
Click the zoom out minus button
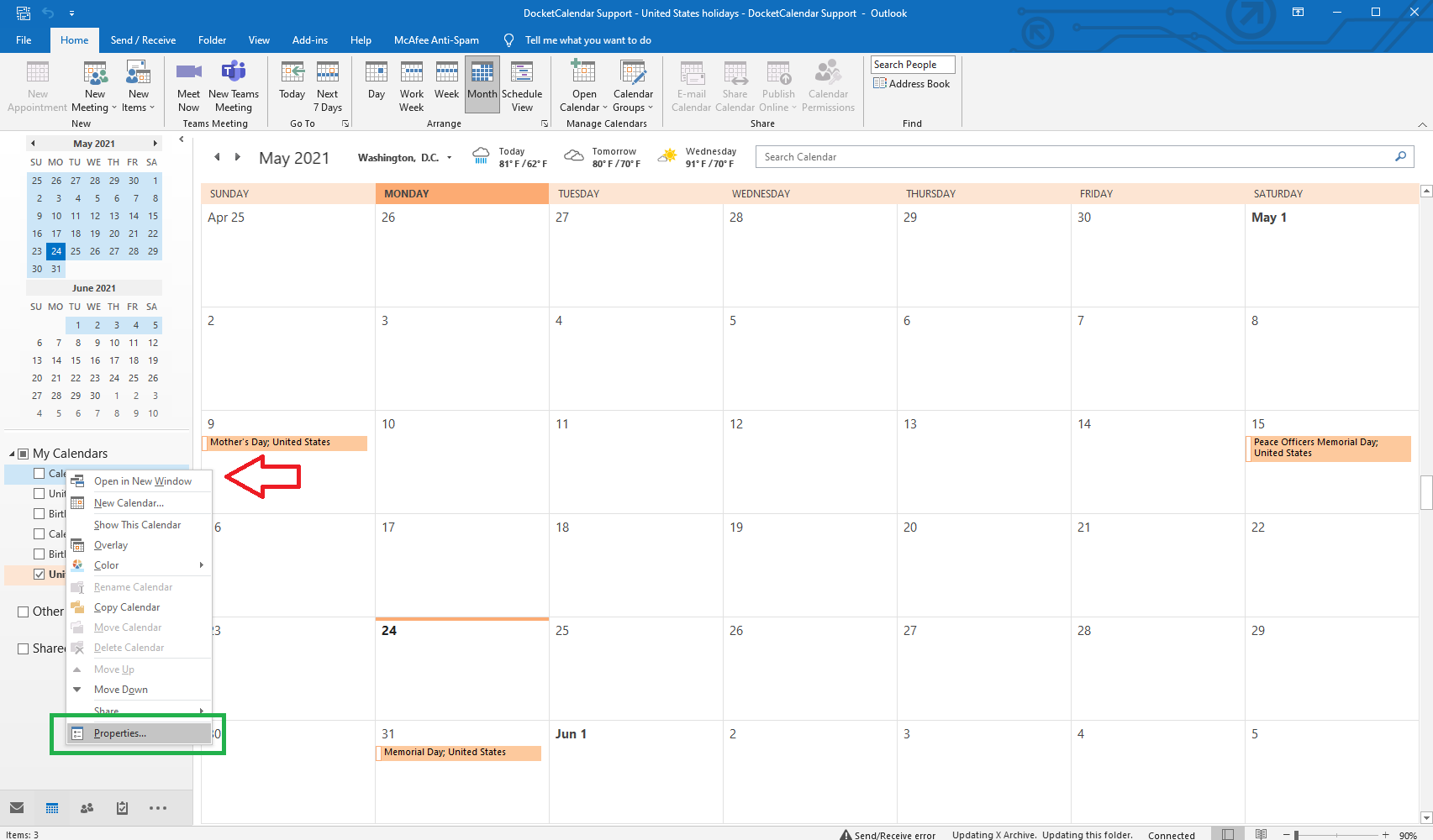point(1286,835)
